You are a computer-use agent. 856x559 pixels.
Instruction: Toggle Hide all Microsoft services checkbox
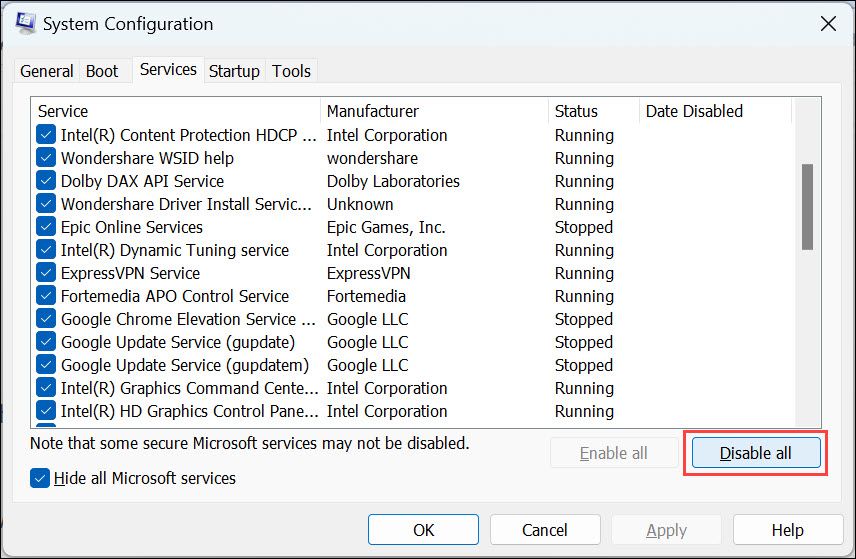(x=40, y=478)
